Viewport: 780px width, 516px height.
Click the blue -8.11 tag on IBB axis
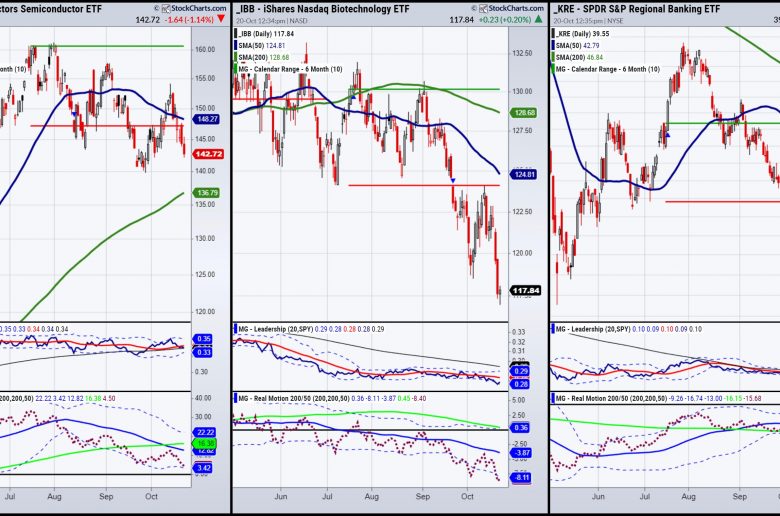click(521, 478)
